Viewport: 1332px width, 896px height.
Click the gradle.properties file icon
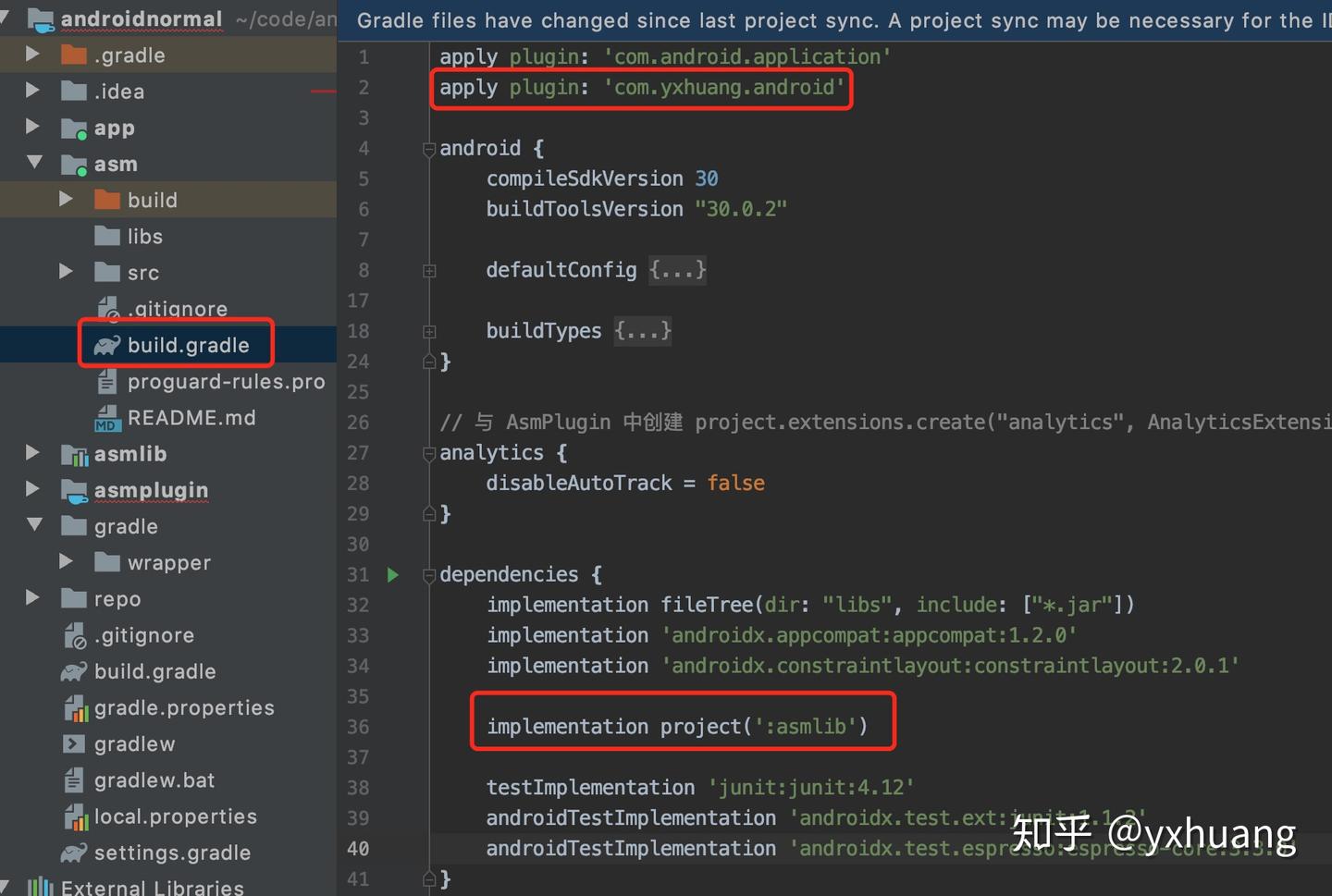[x=76, y=708]
